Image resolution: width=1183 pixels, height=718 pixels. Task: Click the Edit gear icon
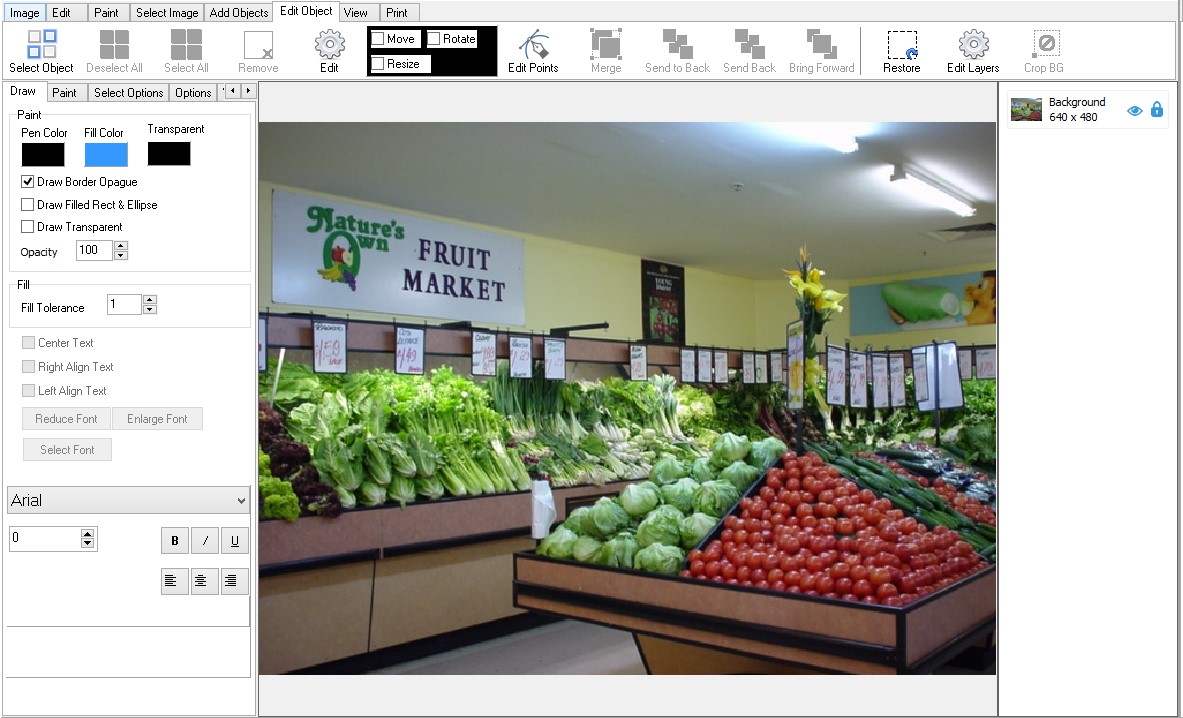point(329,45)
